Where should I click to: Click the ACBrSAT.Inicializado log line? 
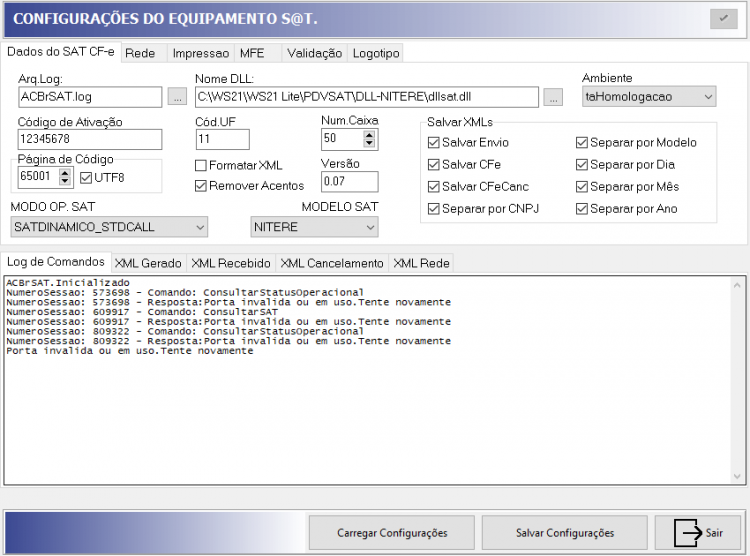pos(68,282)
